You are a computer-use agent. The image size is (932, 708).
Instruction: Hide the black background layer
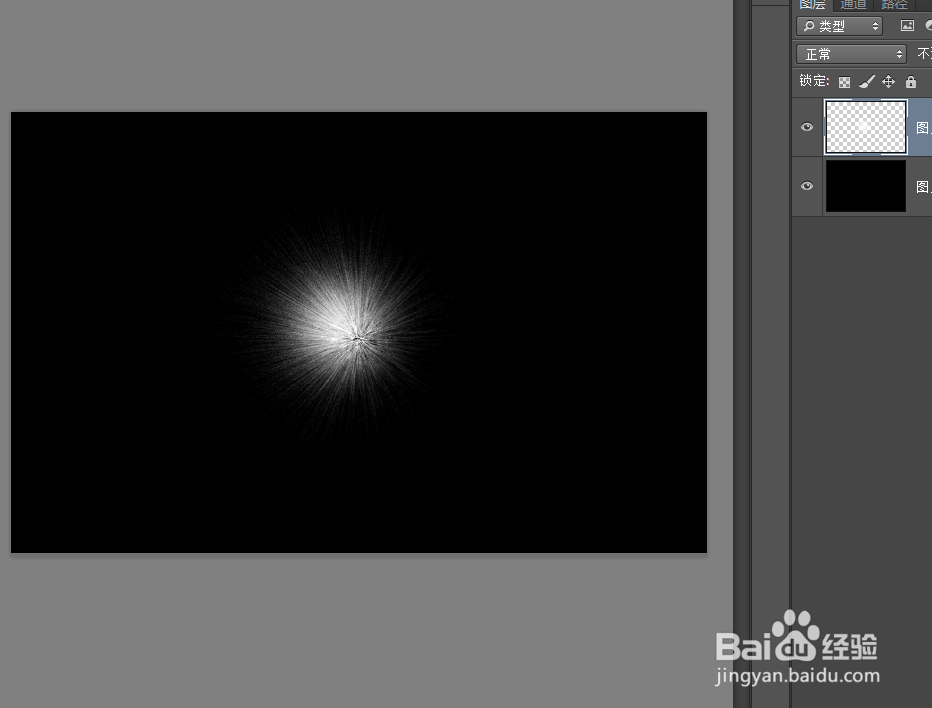807,186
